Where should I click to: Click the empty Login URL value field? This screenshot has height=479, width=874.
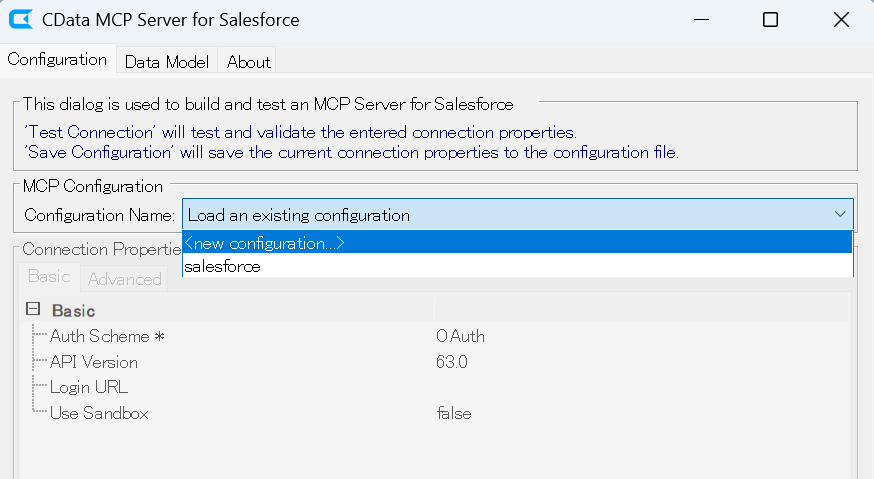pos(641,387)
